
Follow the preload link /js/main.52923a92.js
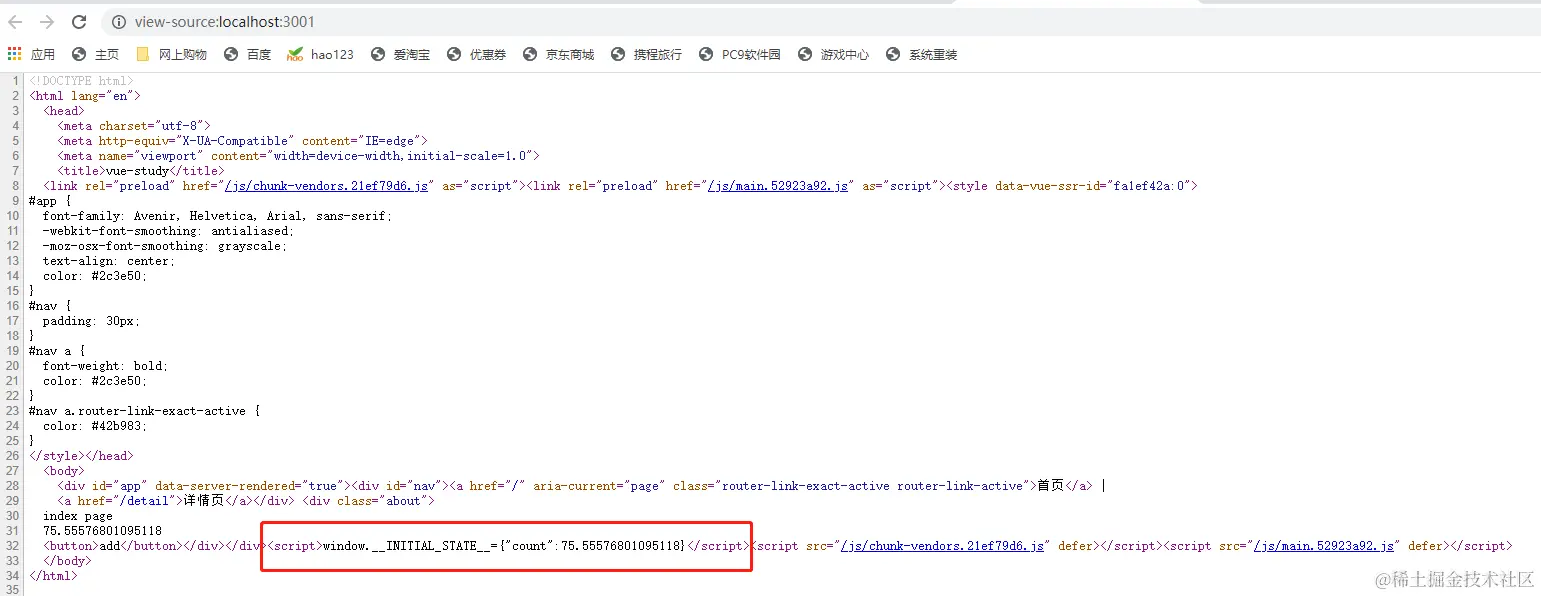pos(779,186)
